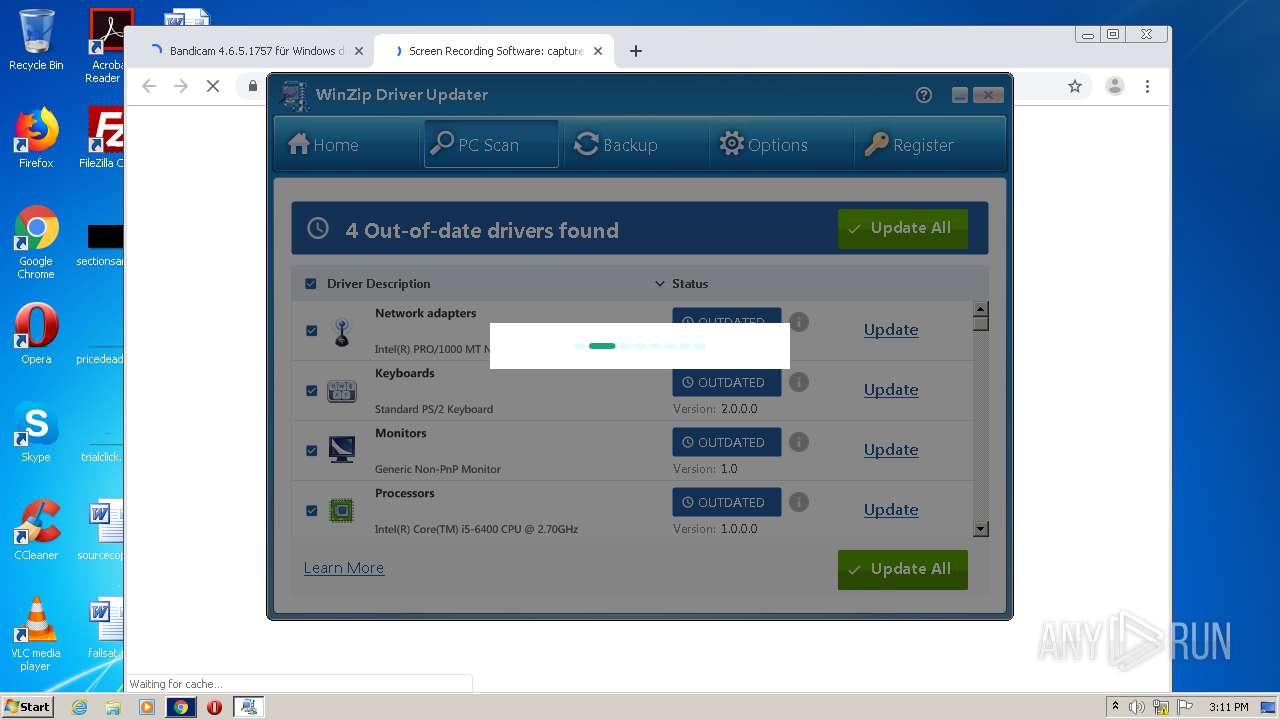1280x720 pixels.
Task: Uncheck the Keyboards driver checkbox
Action: coord(311,390)
